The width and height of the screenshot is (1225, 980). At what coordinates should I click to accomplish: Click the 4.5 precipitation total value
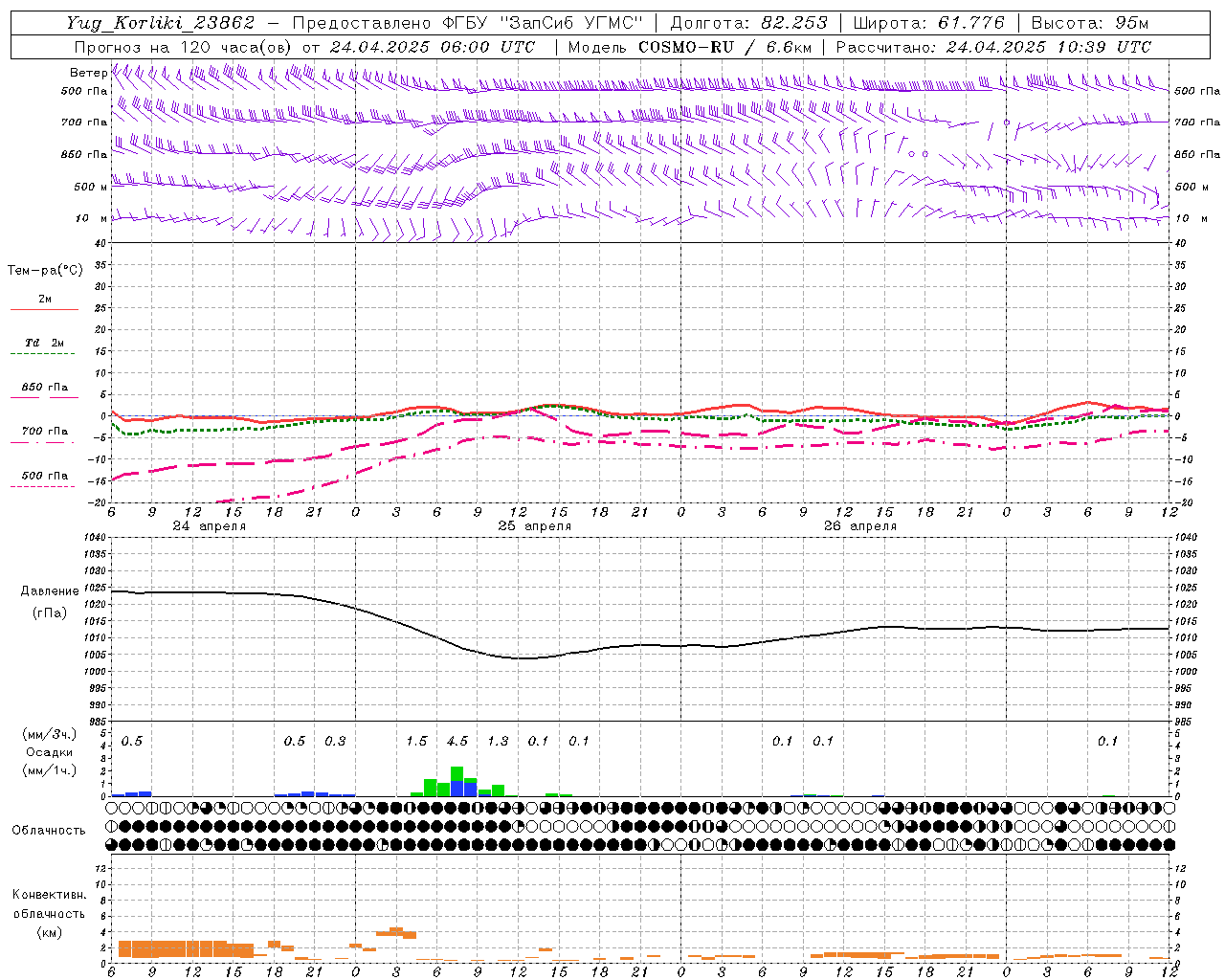point(457,742)
